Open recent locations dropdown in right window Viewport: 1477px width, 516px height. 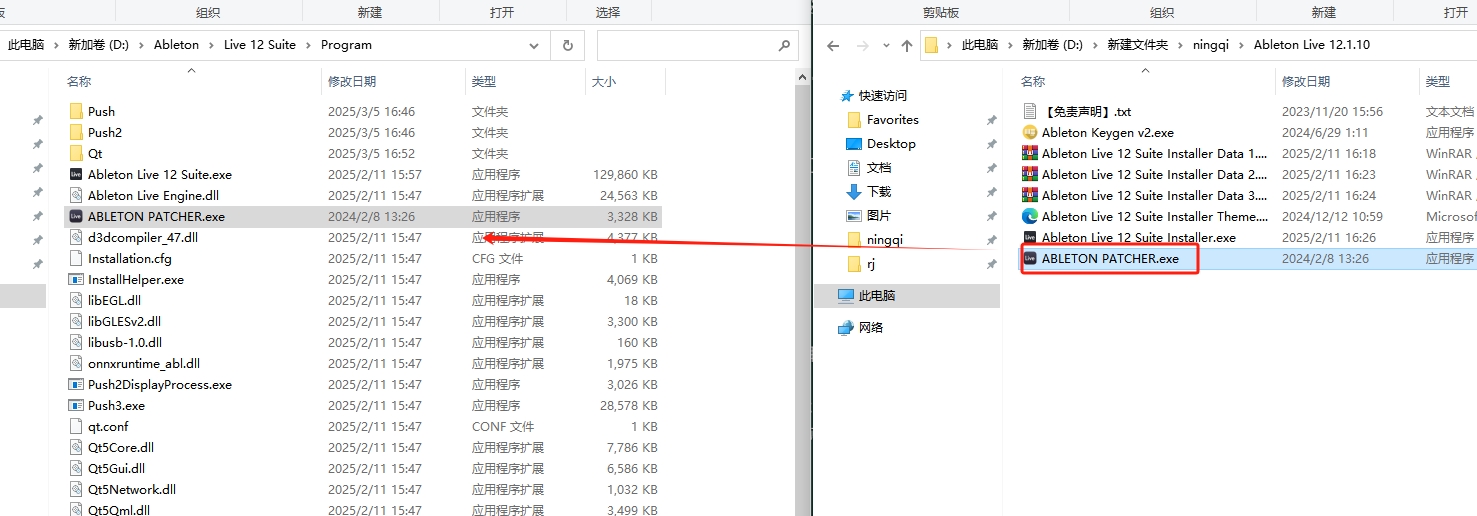point(885,45)
